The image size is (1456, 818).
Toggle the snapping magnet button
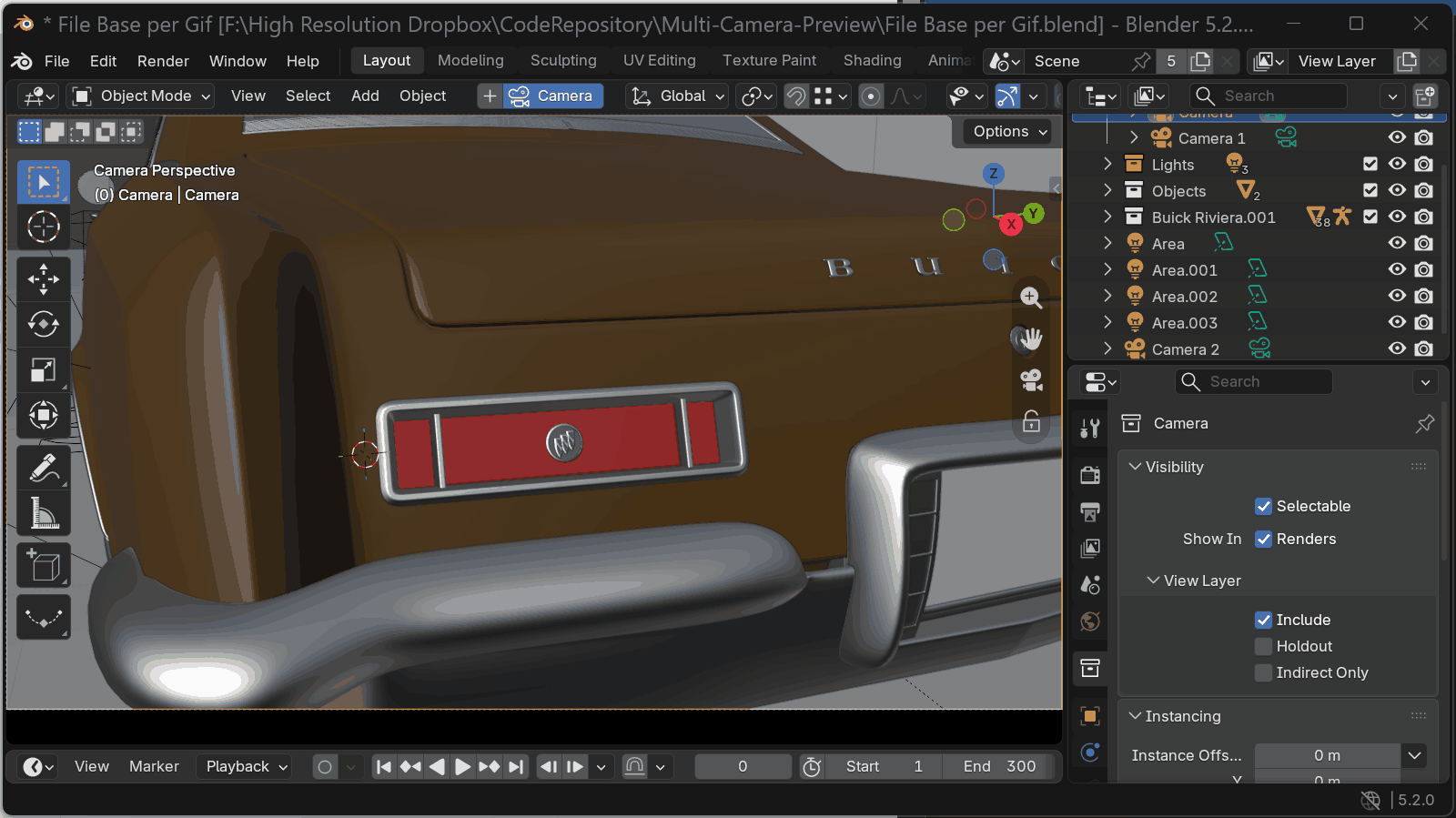[x=796, y=96]
